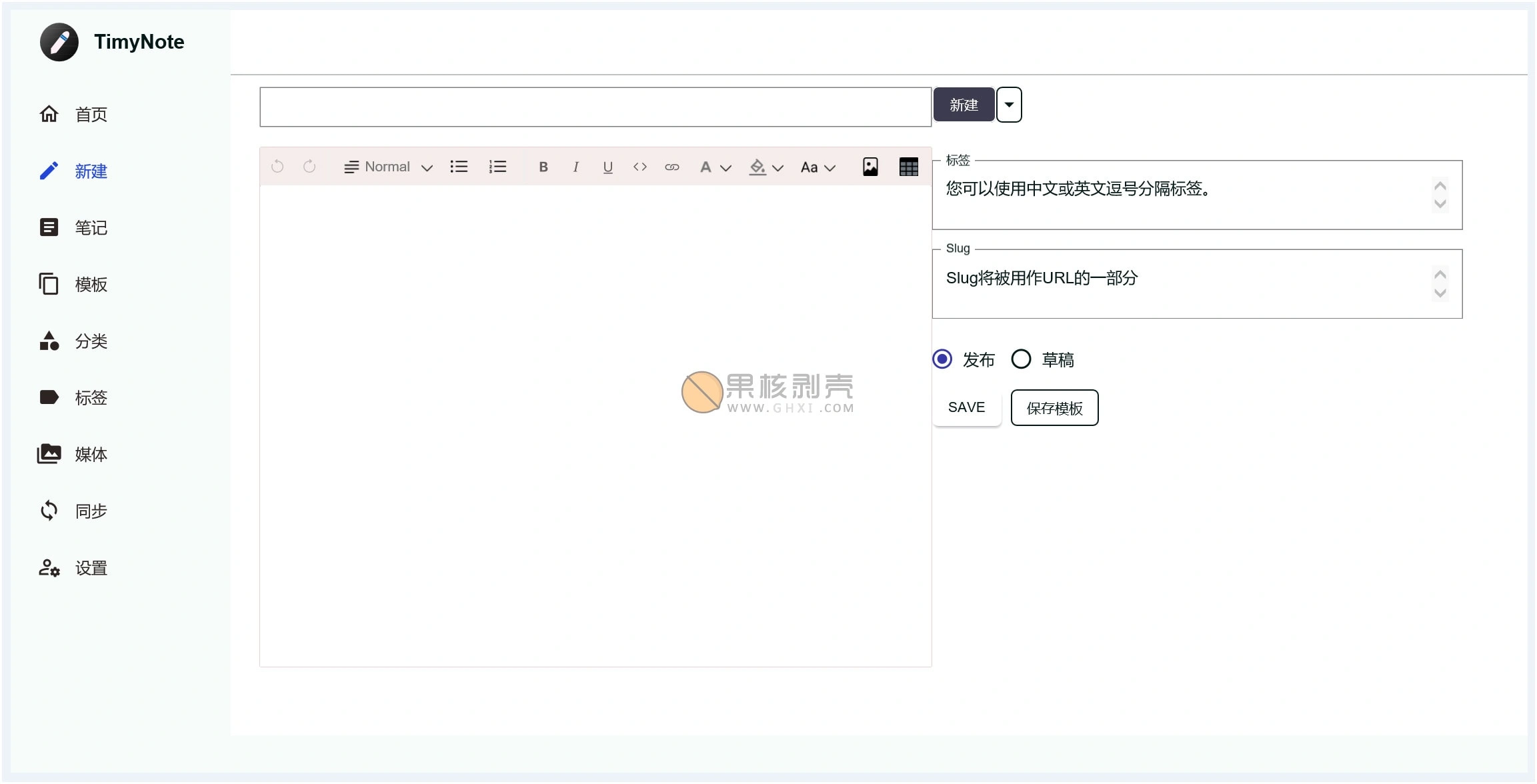
Task: Expand the dropdown arrow beside 新建 button
Action: click(1009, 105)
